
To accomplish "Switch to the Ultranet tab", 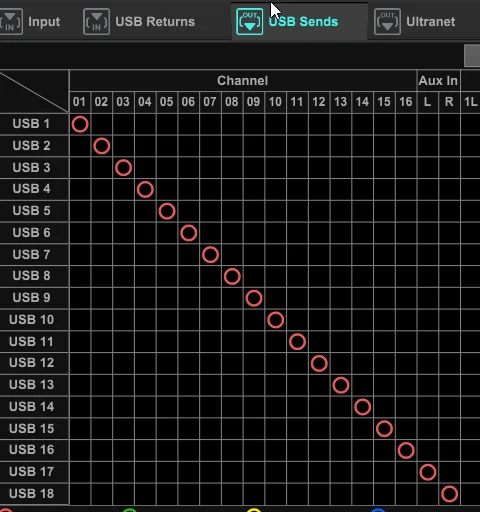I will pyautogui.click(x=430, y=22).
